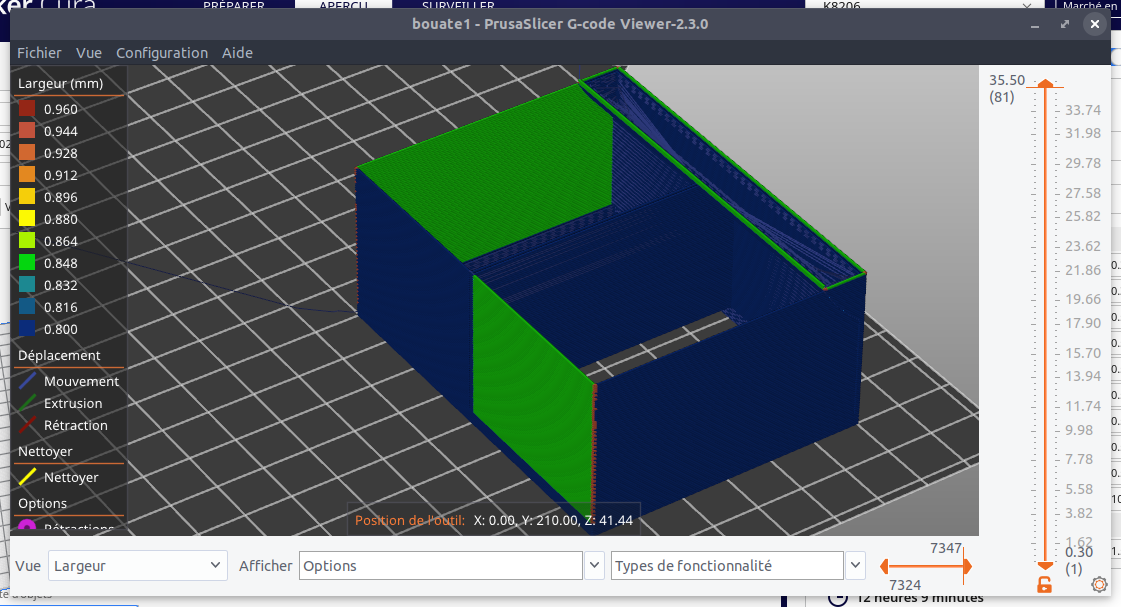The width and height of the screenshot is (1121, 607).
Task: Click the 0.928 width color swatch
Action: (x=26, y=153)
